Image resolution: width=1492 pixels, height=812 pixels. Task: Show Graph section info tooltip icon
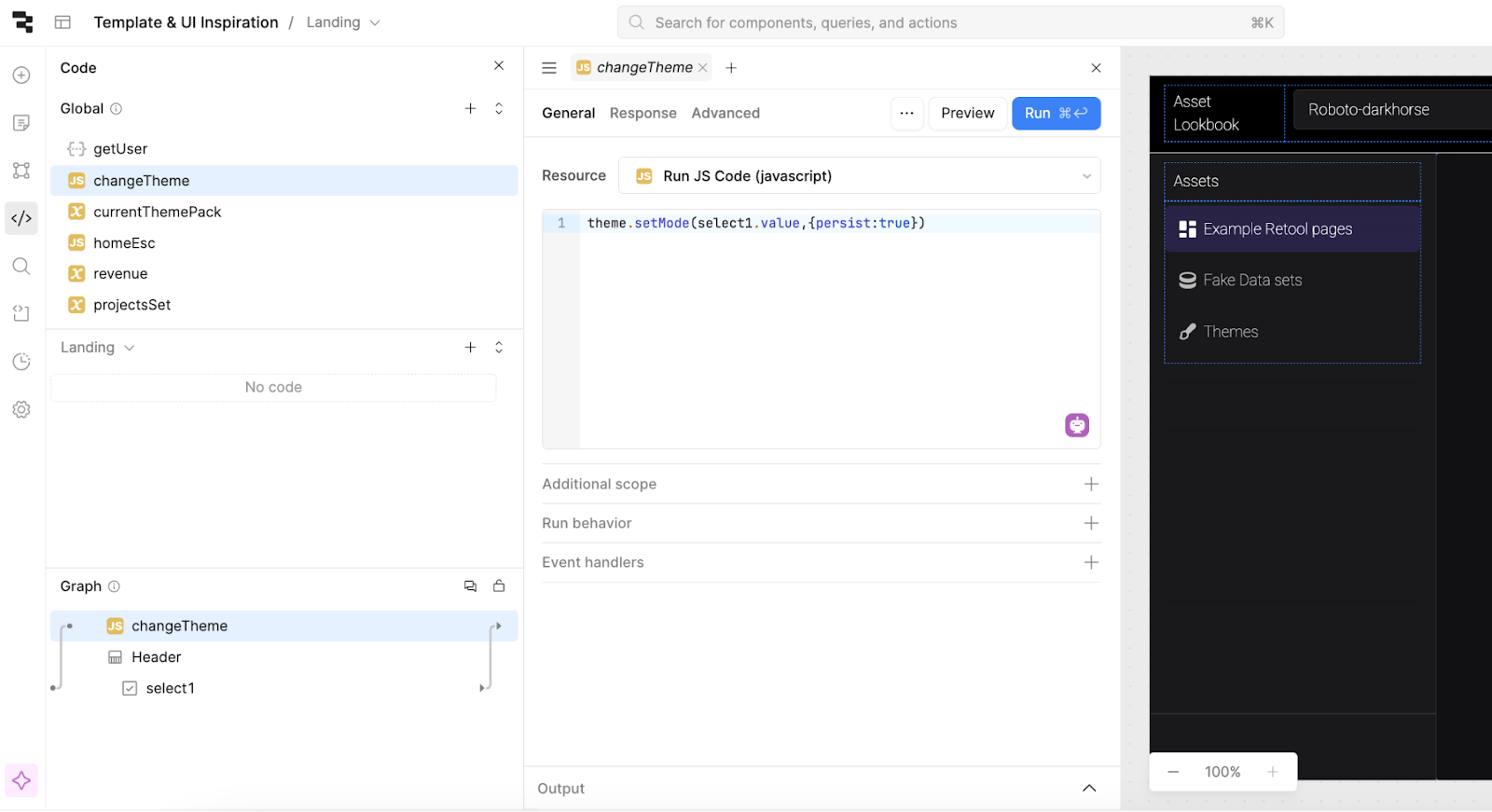click(x=115, y=586)
